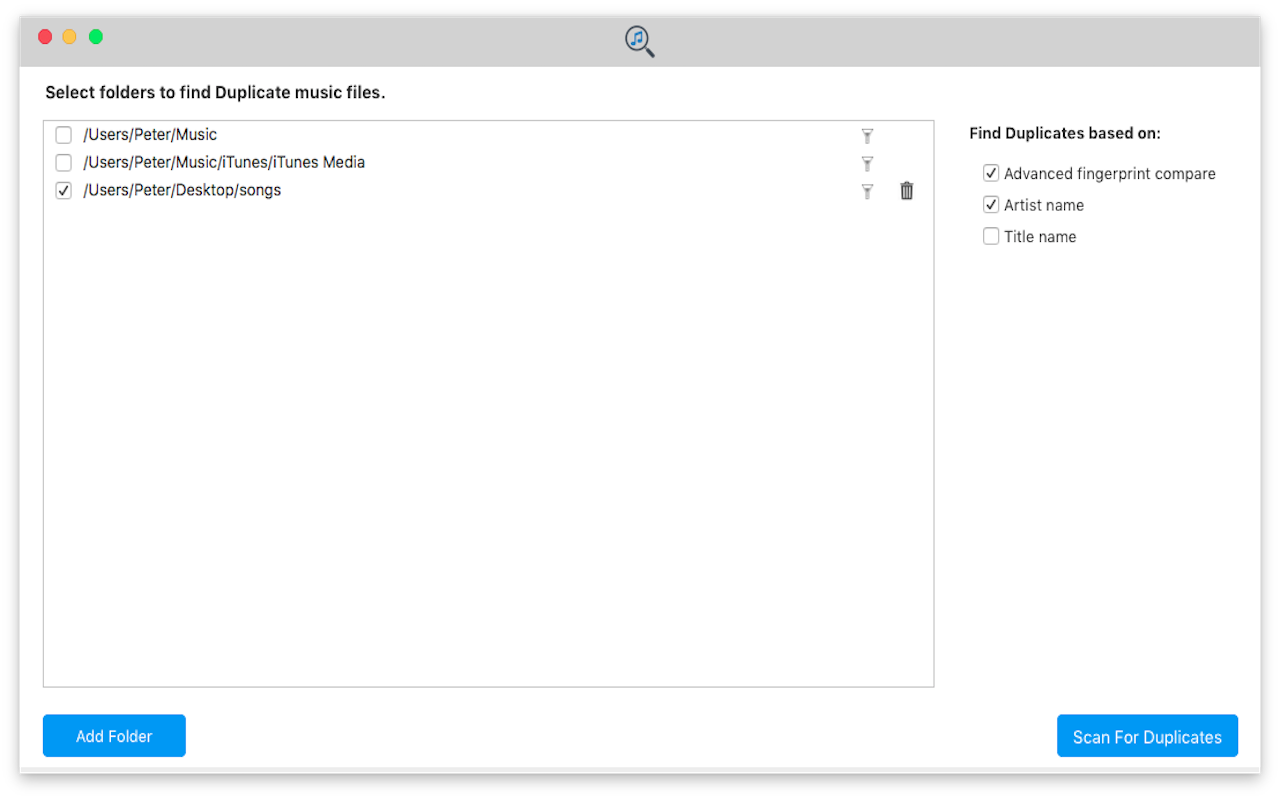Click filter icon for iTunes Media folder row
Image resolution: width=1280 pixels, height=800 pixels.
[x=867, y=164]
